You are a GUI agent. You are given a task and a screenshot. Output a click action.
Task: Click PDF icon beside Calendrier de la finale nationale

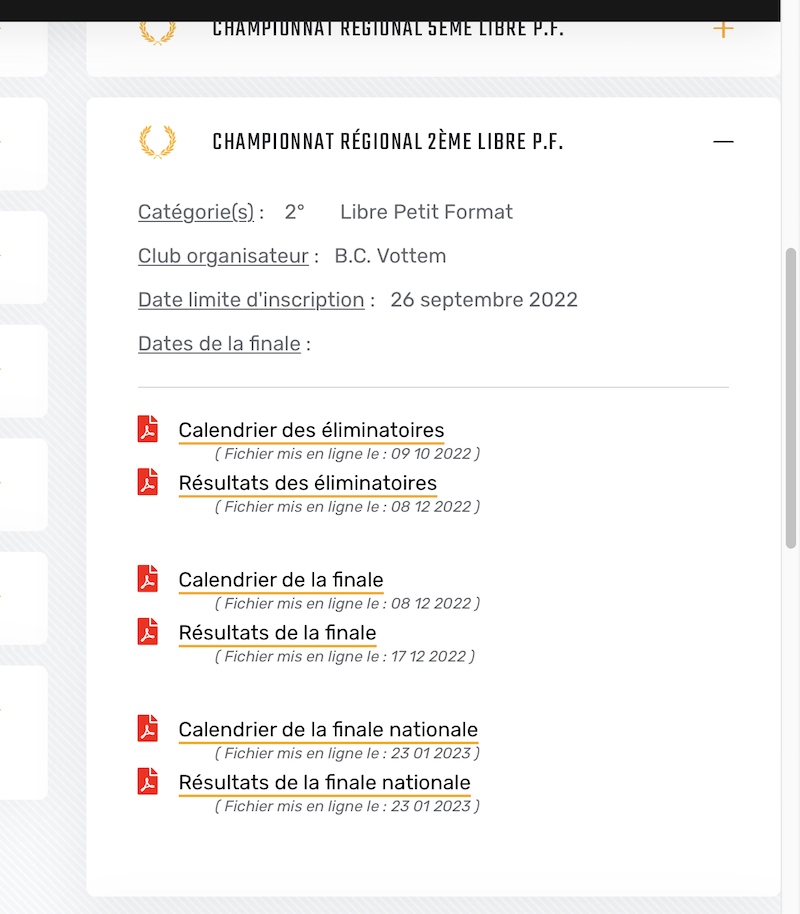[148, 729]
